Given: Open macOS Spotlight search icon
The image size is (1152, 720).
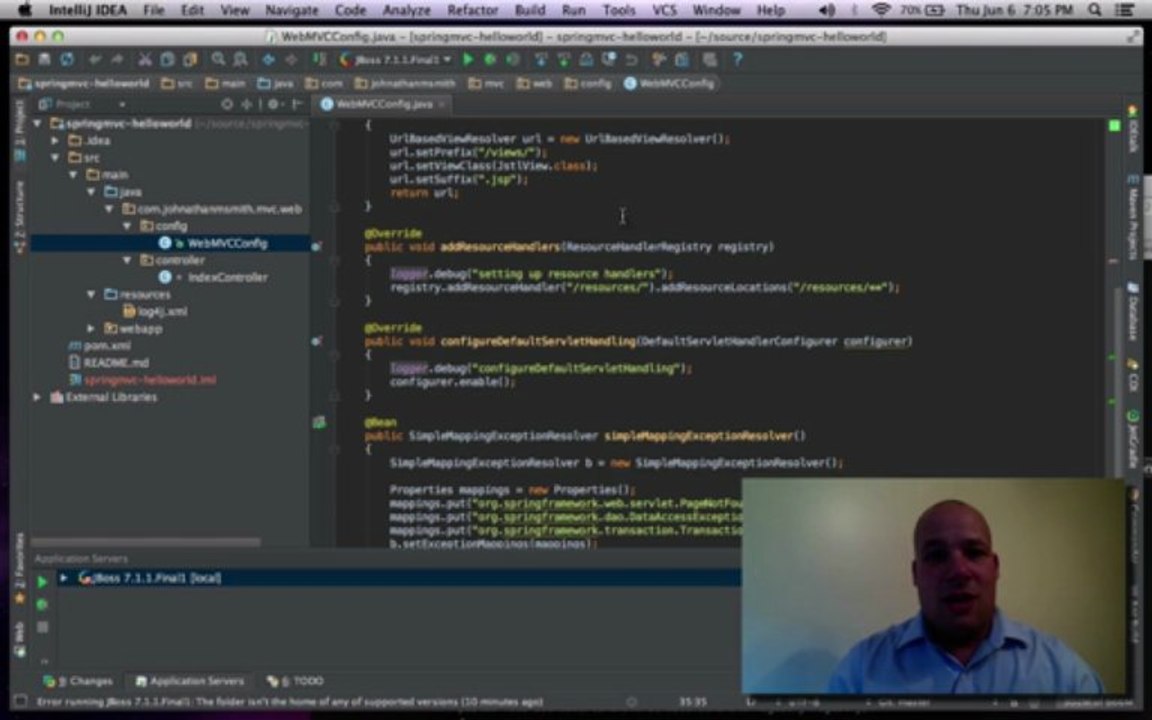Looking at the screenshot, I should click(x=1094, y=10).
